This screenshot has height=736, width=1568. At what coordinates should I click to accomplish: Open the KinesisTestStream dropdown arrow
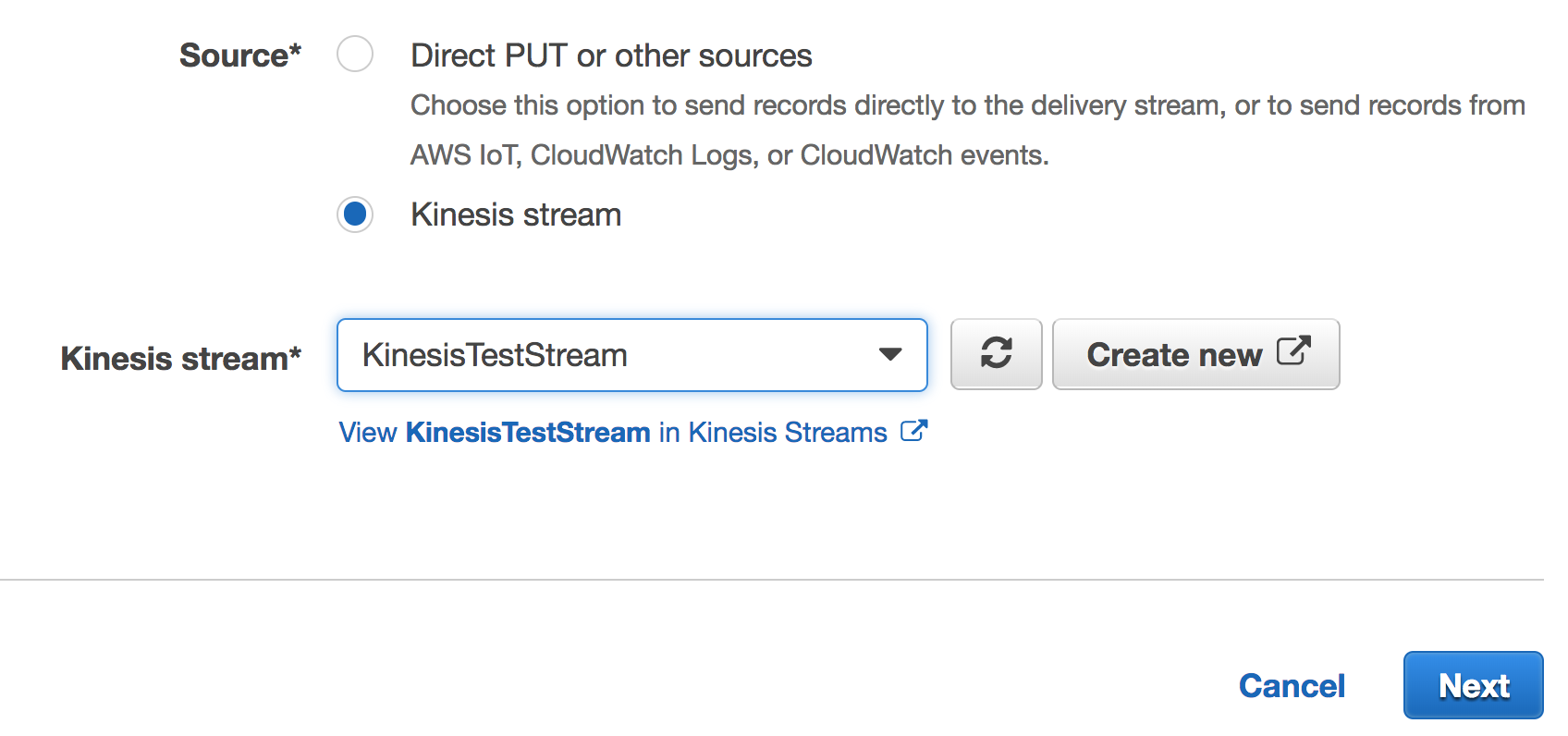click(890, 355)
